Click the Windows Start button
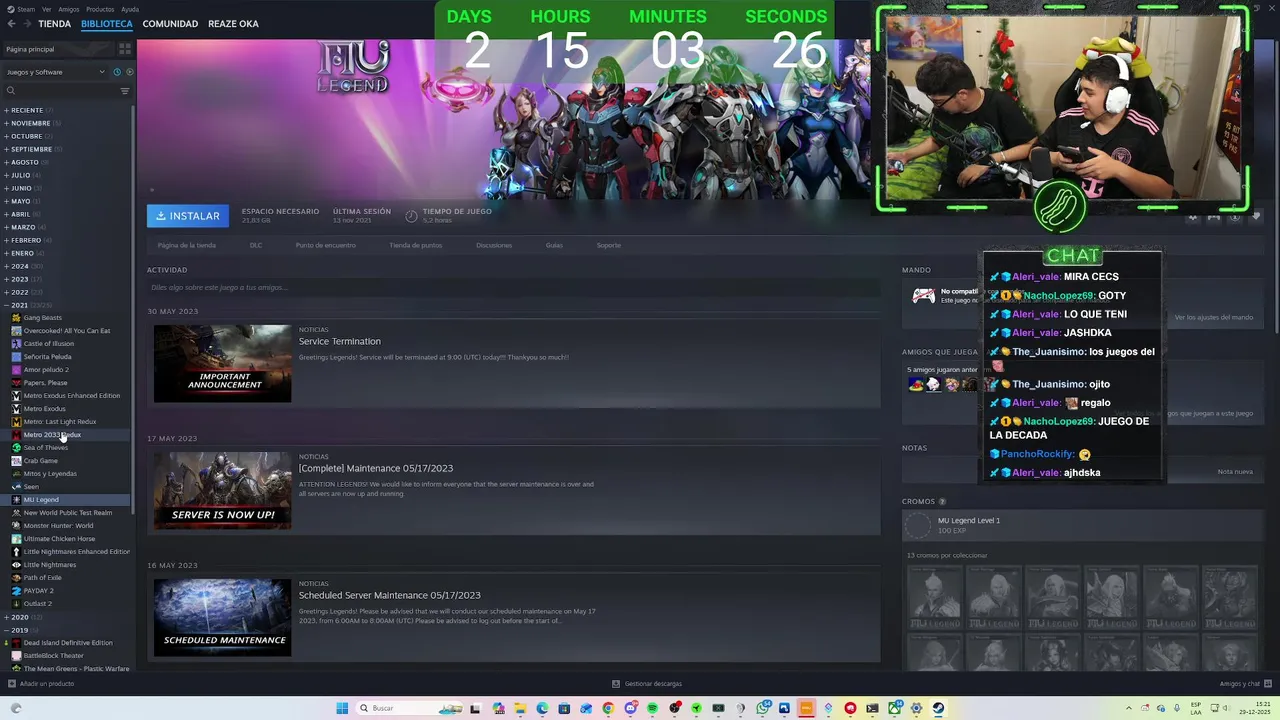The image size is (1280, 720). pos(342,708)
